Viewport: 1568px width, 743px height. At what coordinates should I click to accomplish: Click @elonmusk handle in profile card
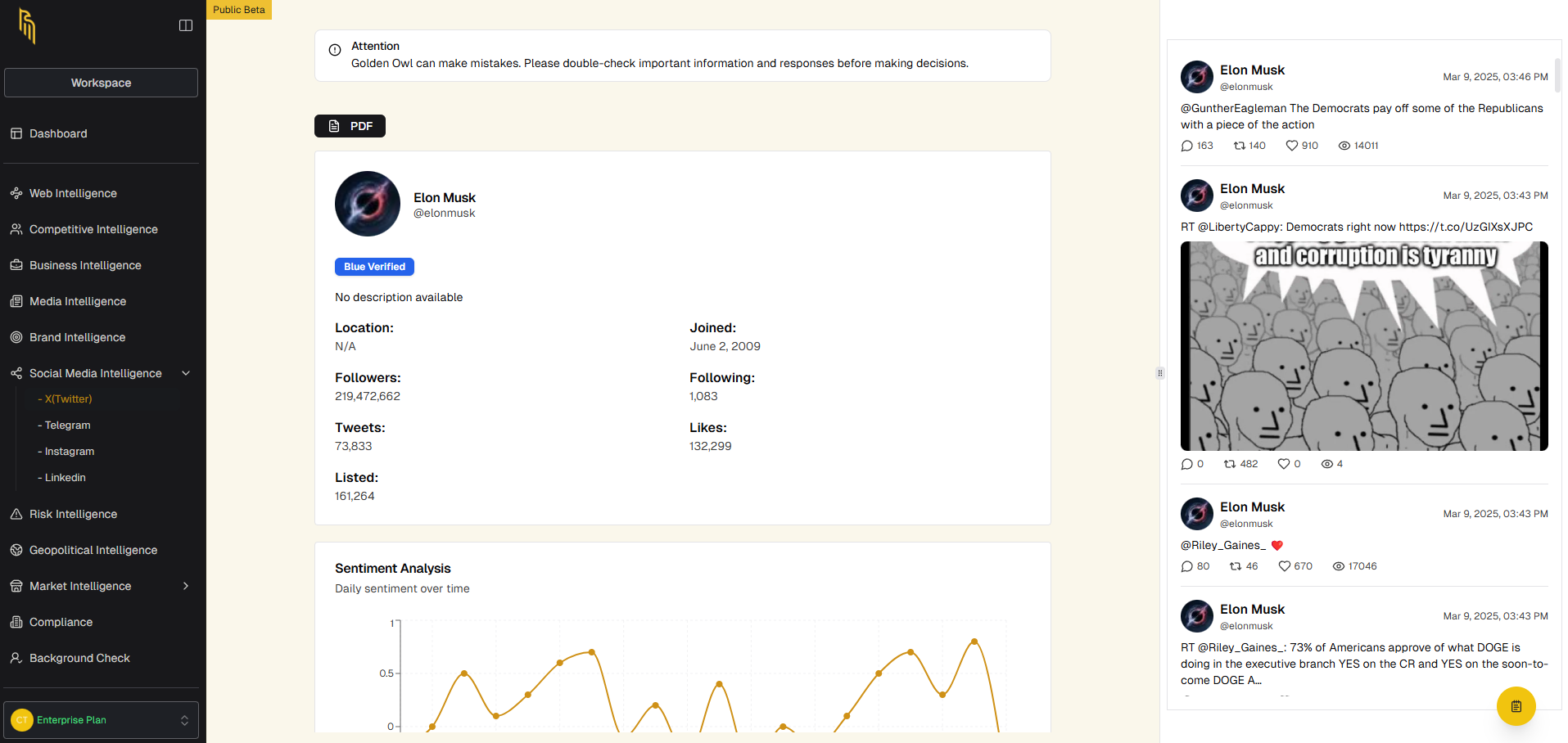click(444, 213)
